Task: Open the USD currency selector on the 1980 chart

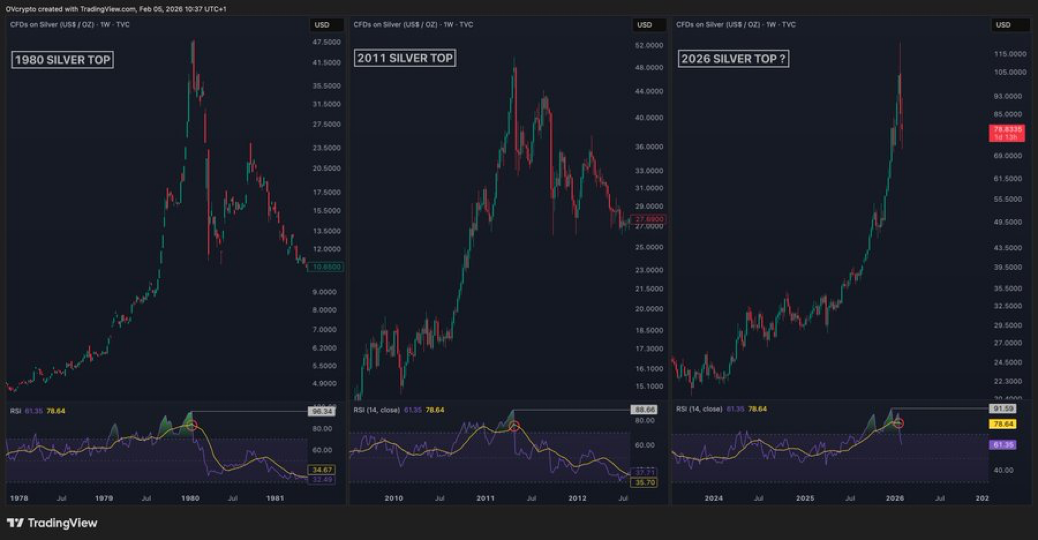Action: pos(326,24)
